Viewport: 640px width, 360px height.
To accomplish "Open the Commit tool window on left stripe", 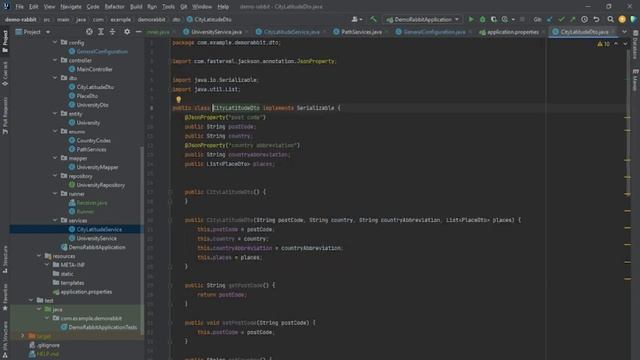I will click(5, 73).
